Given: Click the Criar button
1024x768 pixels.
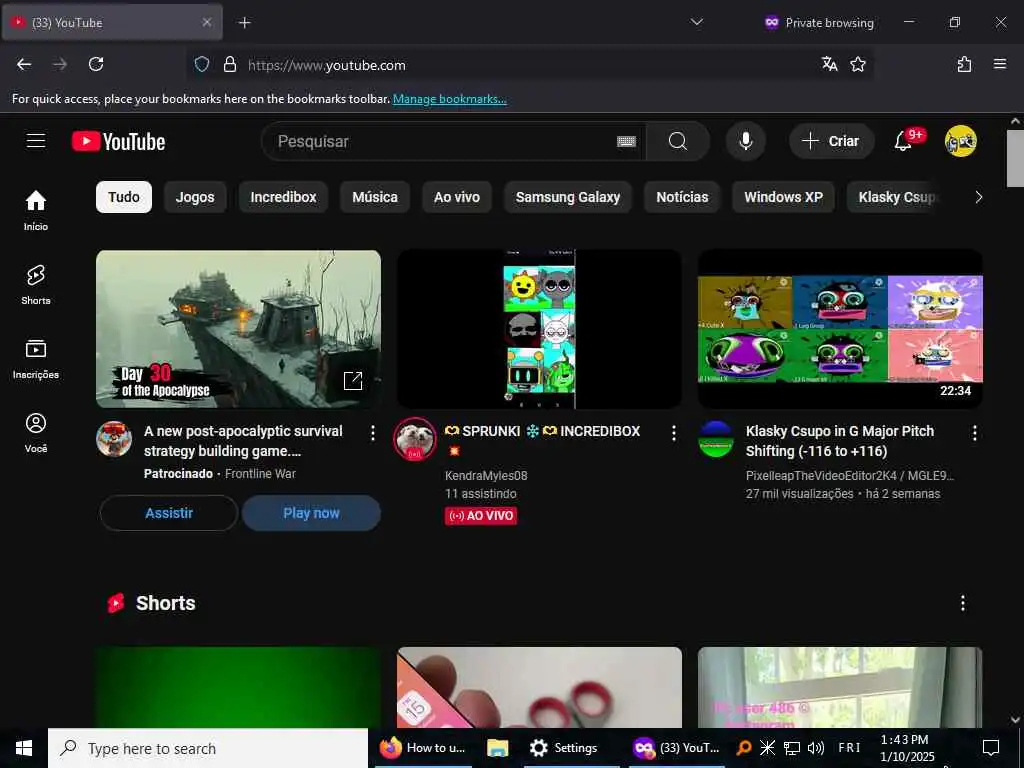Looking at the screenshot, I should point(831,141).
